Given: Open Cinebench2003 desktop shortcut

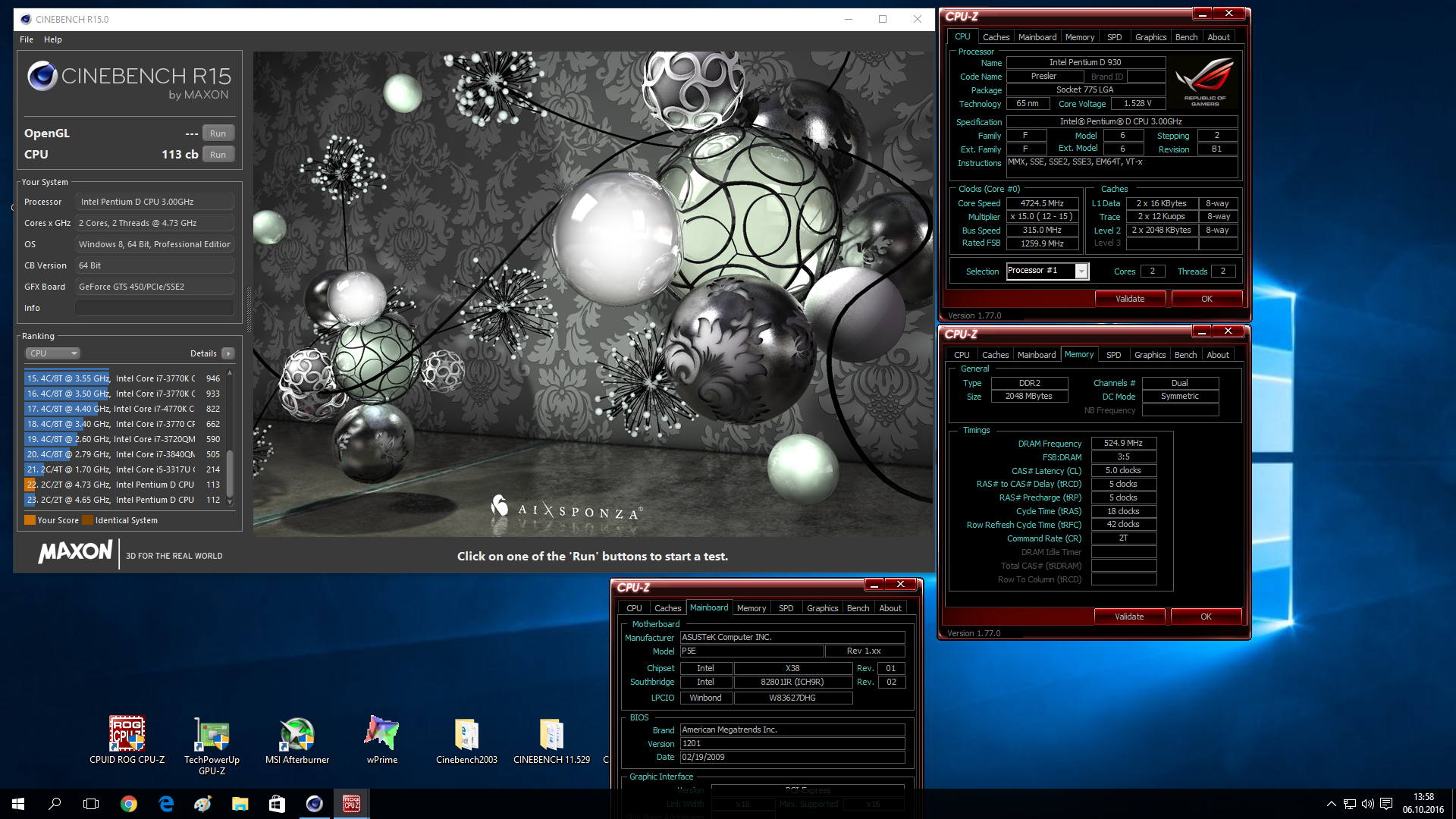Looking at the screenshot, I should coord(466,739).
